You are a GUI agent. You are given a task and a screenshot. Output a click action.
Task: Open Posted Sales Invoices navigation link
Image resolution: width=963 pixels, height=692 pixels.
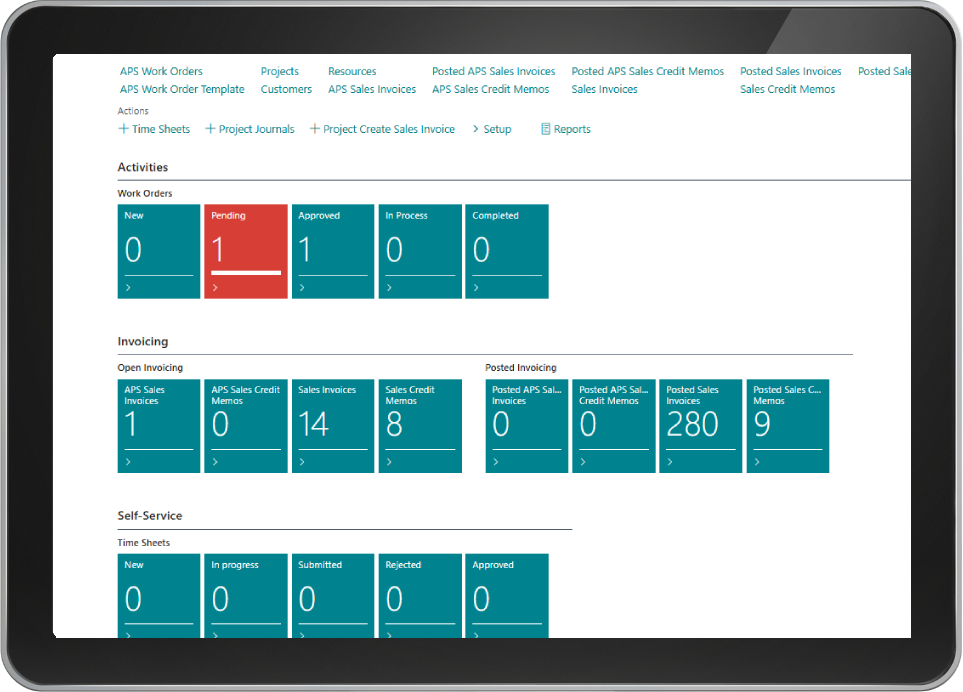790,71
